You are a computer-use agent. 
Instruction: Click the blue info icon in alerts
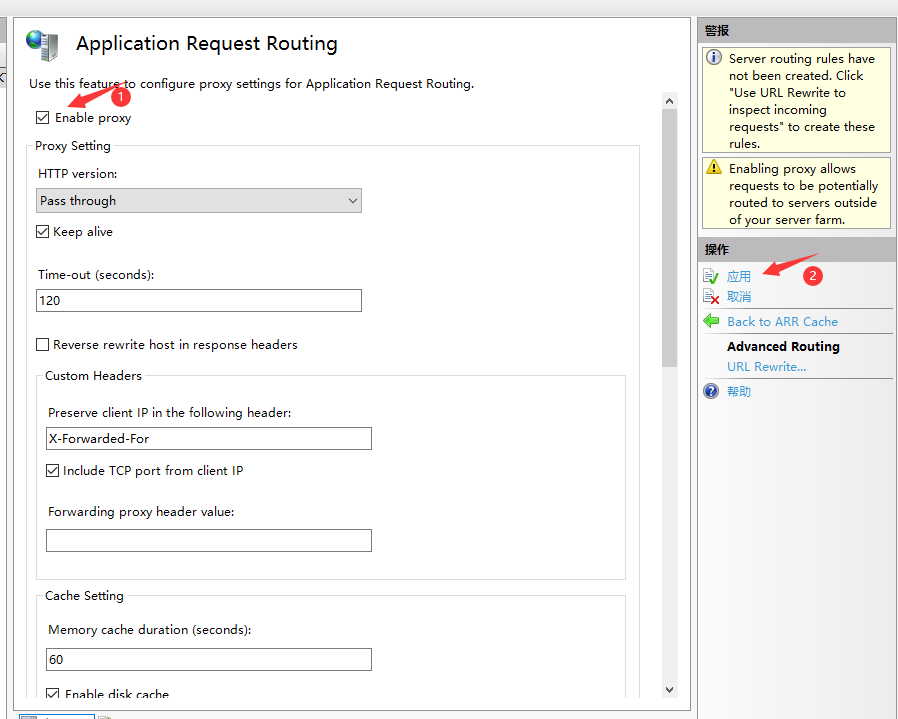click(x=714, y=58)
